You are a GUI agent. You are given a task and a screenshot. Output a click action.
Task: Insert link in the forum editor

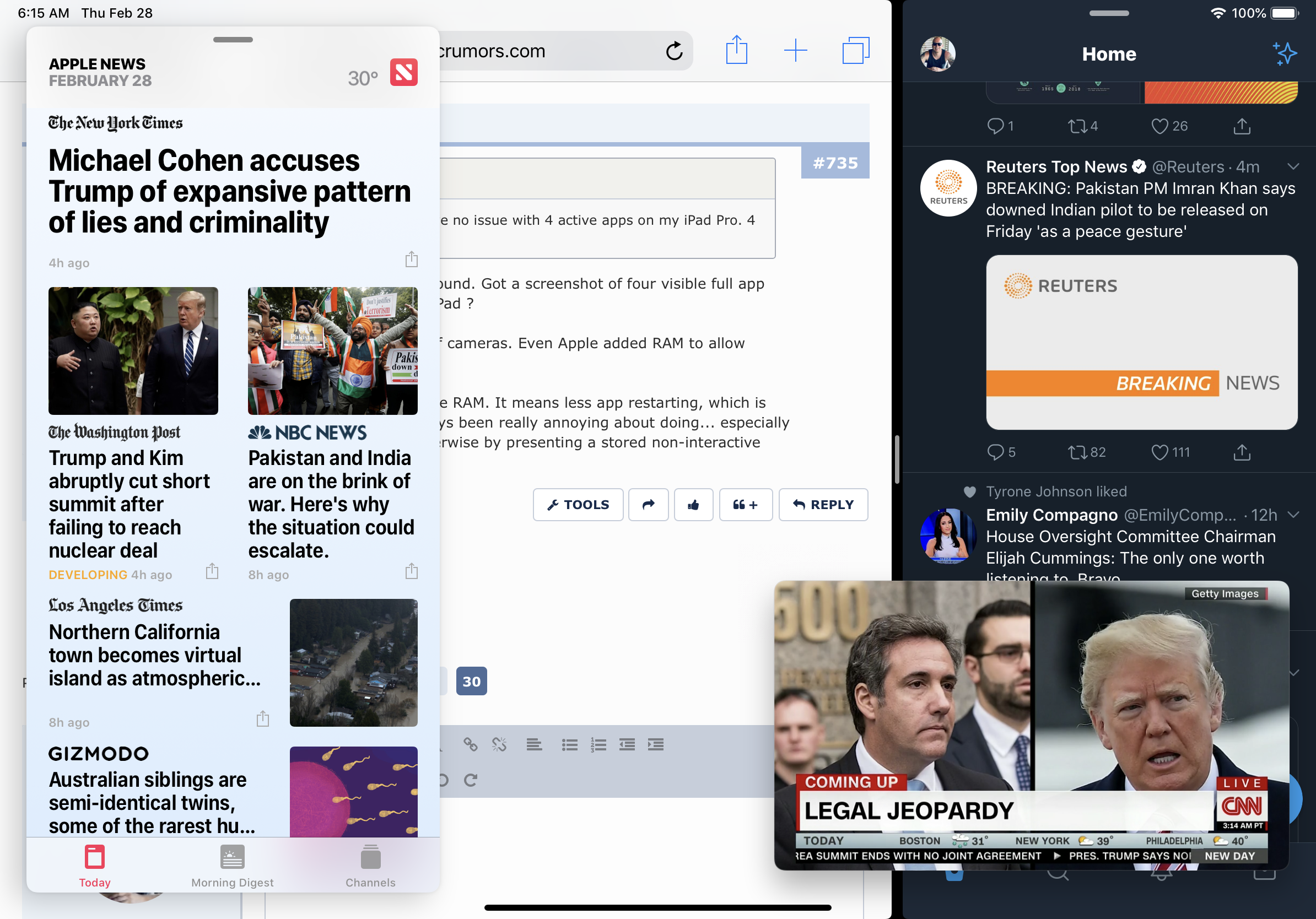tap(471, 744)
